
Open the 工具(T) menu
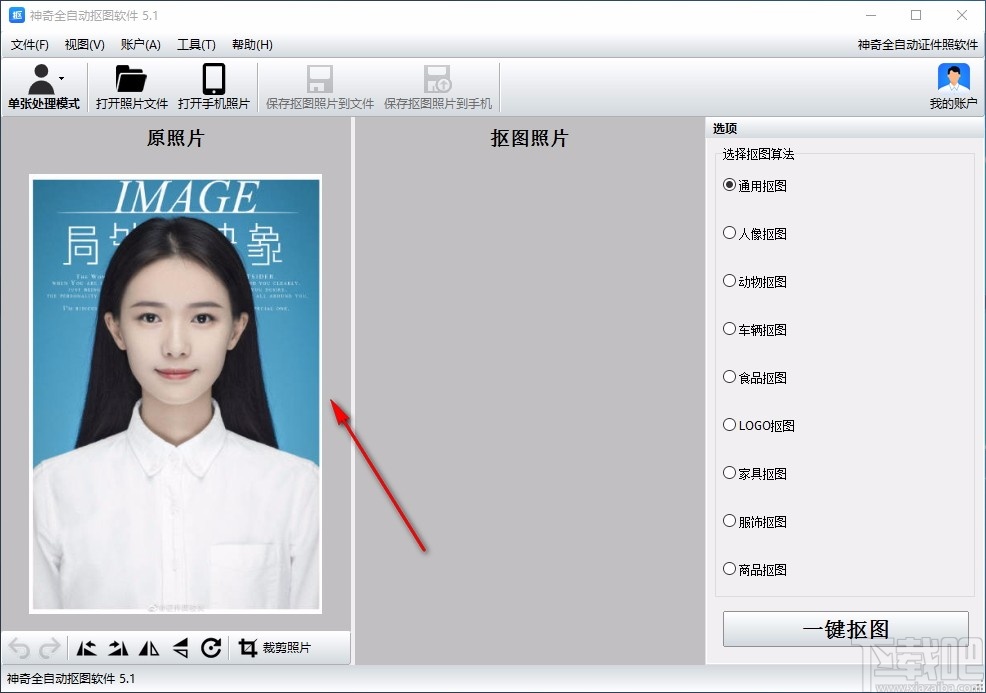point(196,45)
